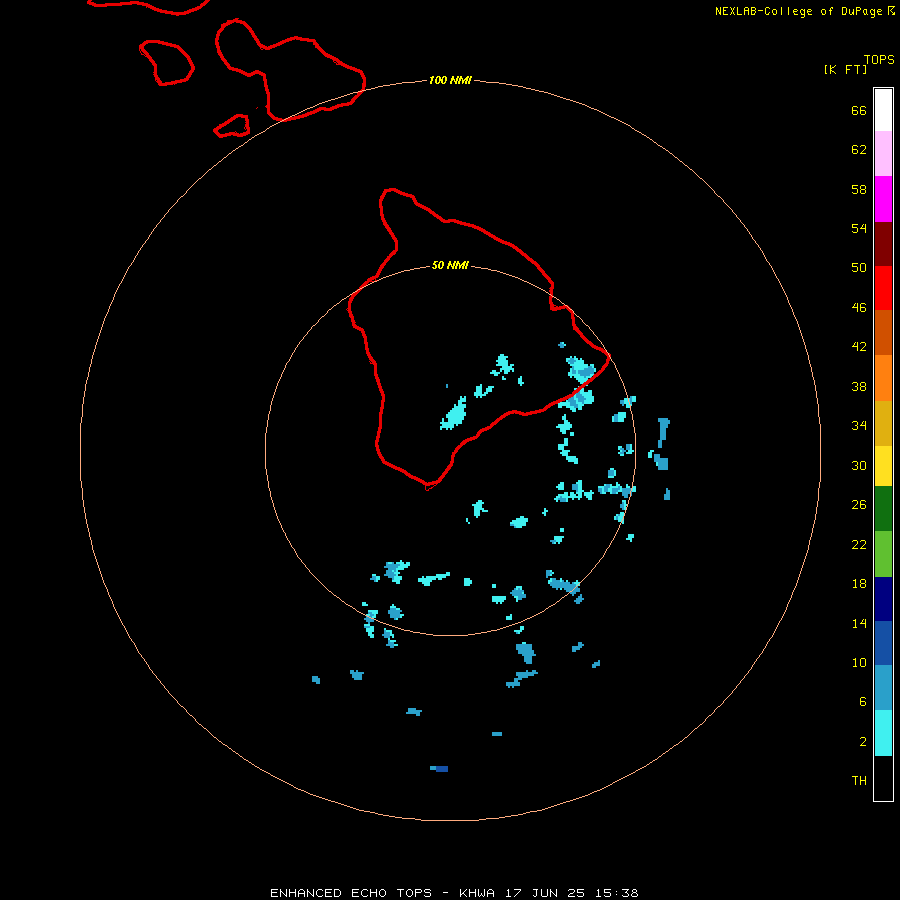
Task: Click the "10" legend value
Action: [x=859, y=662]
